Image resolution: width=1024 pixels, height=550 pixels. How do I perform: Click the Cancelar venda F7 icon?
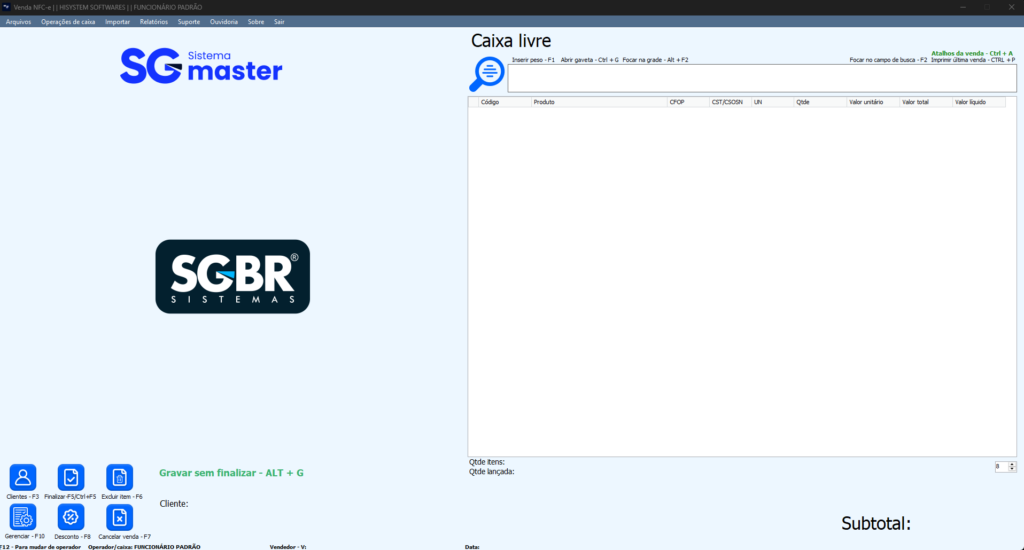click(x=120, y=517)
